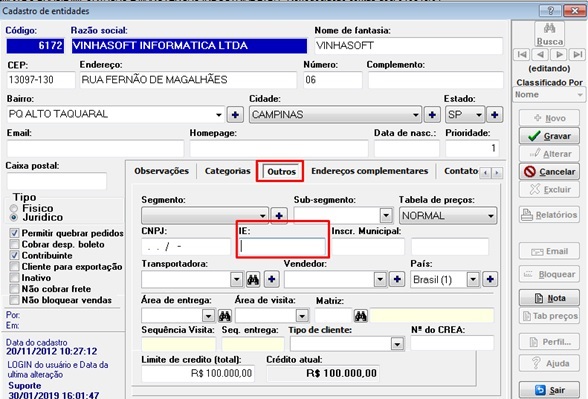Open the País dropdown showing Brasil
This screenshot has width=588, height=399.
click(x=473, y=279)
